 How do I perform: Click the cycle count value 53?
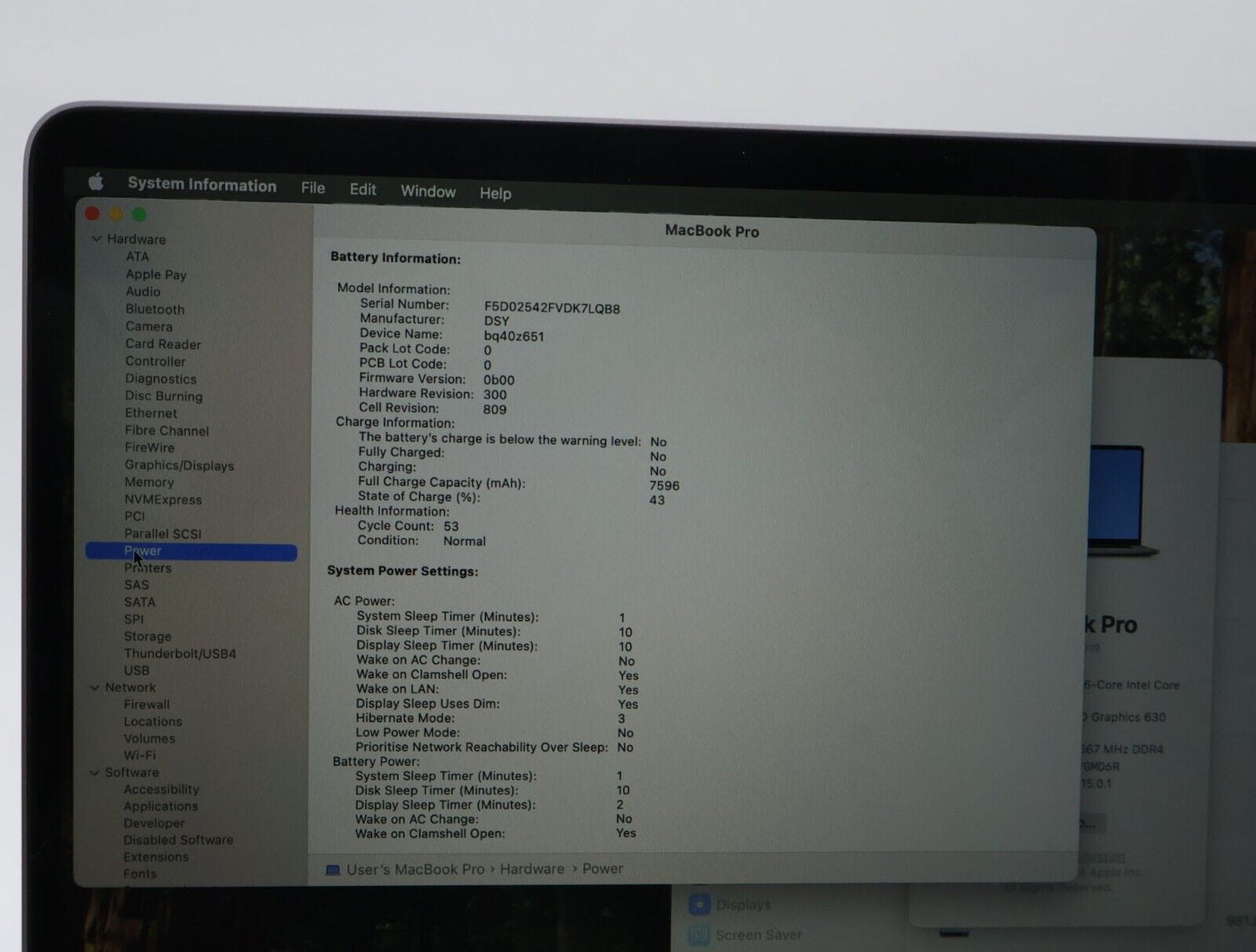coord(450,526)
